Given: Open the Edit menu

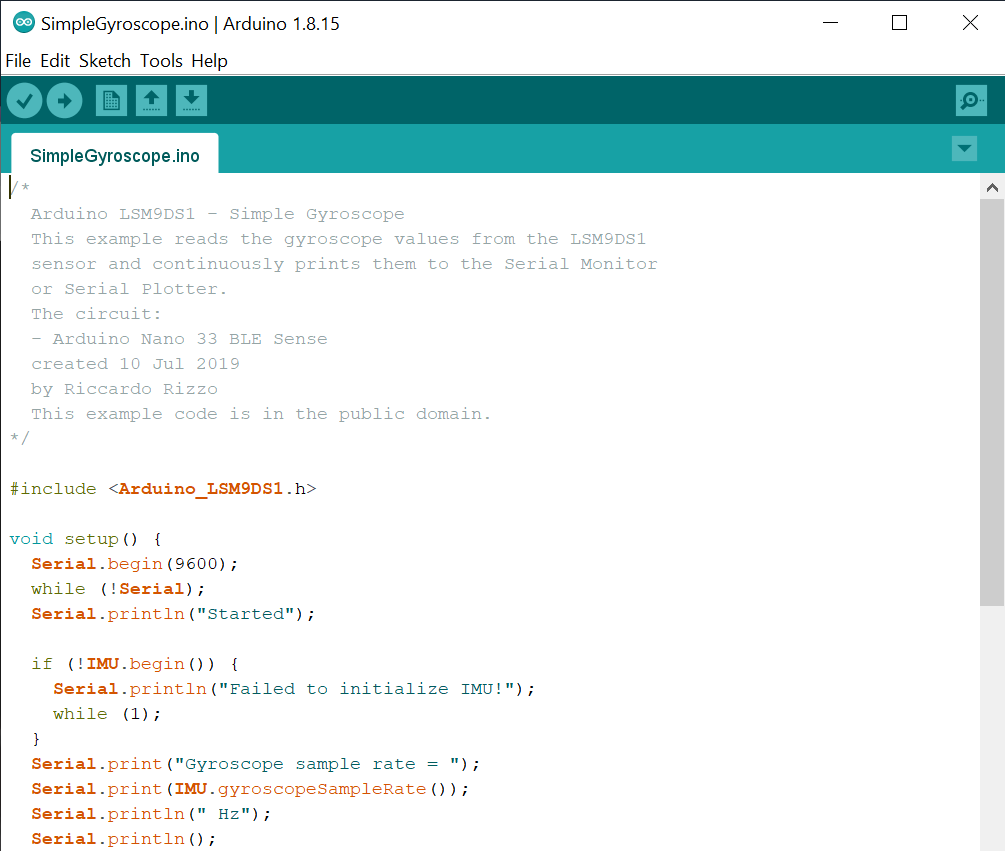Looking at the screenshot, I should (55, 61).
